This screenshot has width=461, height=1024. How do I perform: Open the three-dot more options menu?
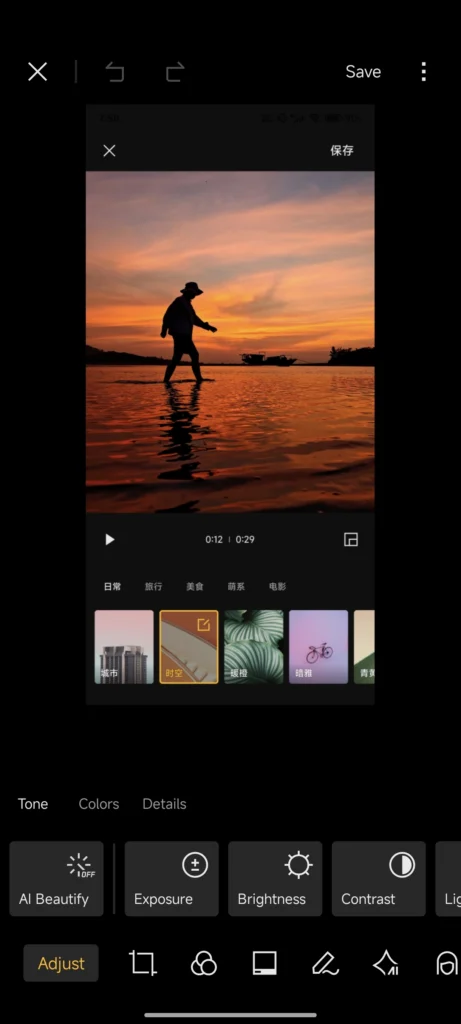pyautogui.click(x=424, y=72)
